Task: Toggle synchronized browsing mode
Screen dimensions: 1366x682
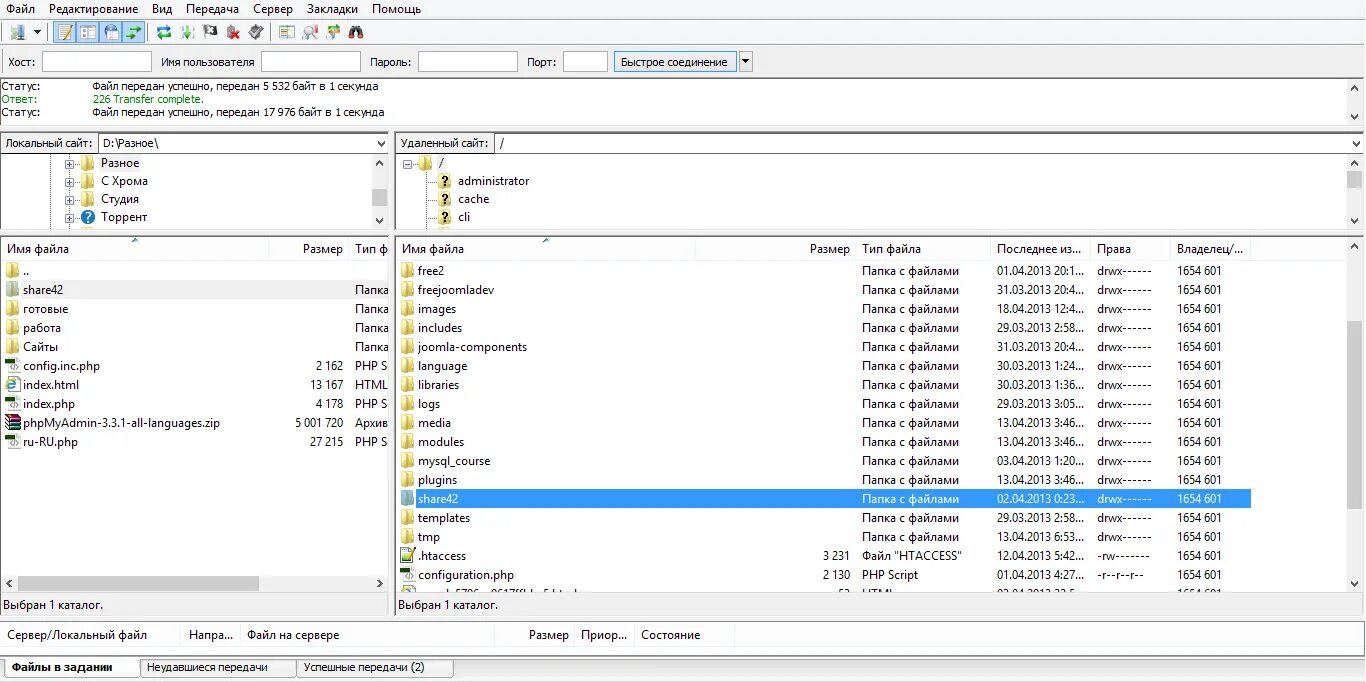Action: point(336,31)
